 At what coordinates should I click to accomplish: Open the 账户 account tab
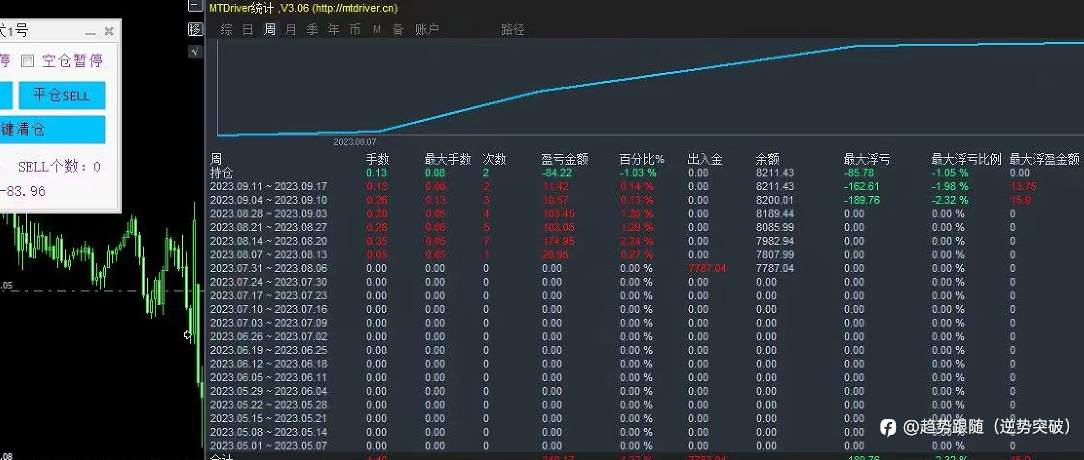[427, 29]
